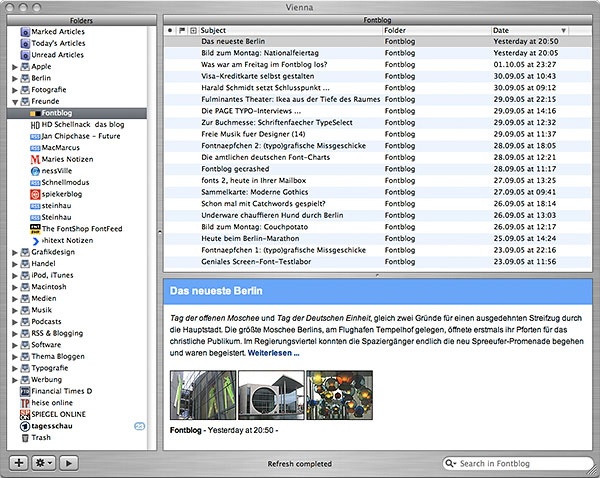Image resolution: width=600 pixels, height=478 pixels.
Task: Open the gear action menu
Action: (x=44, y=463)
